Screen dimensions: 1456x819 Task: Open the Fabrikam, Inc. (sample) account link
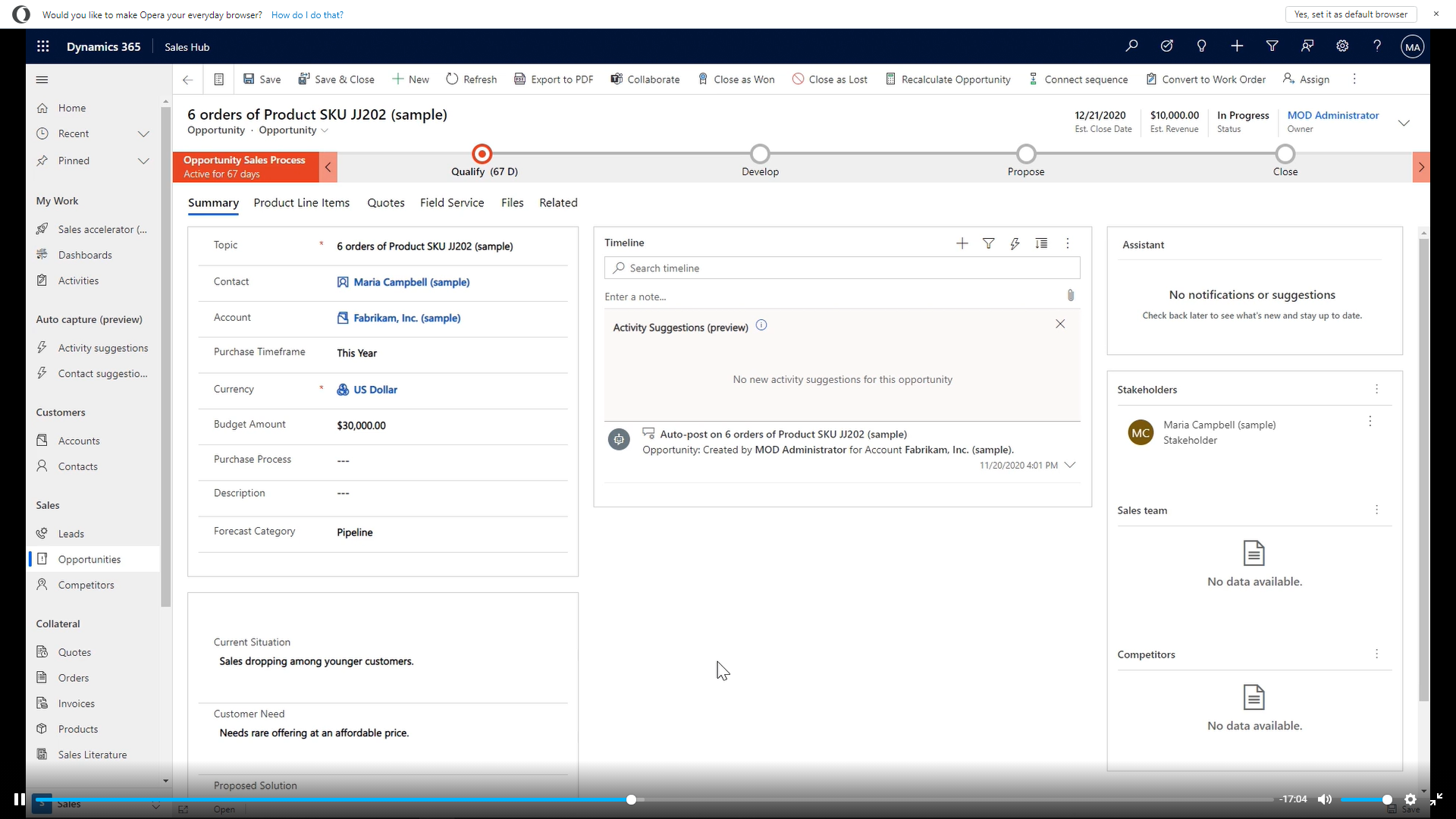click(406, 318)
